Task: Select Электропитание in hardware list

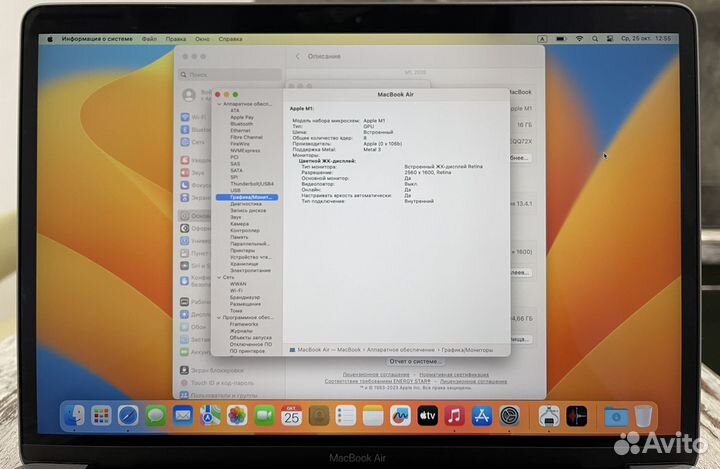Action: [x=250, y=271]
